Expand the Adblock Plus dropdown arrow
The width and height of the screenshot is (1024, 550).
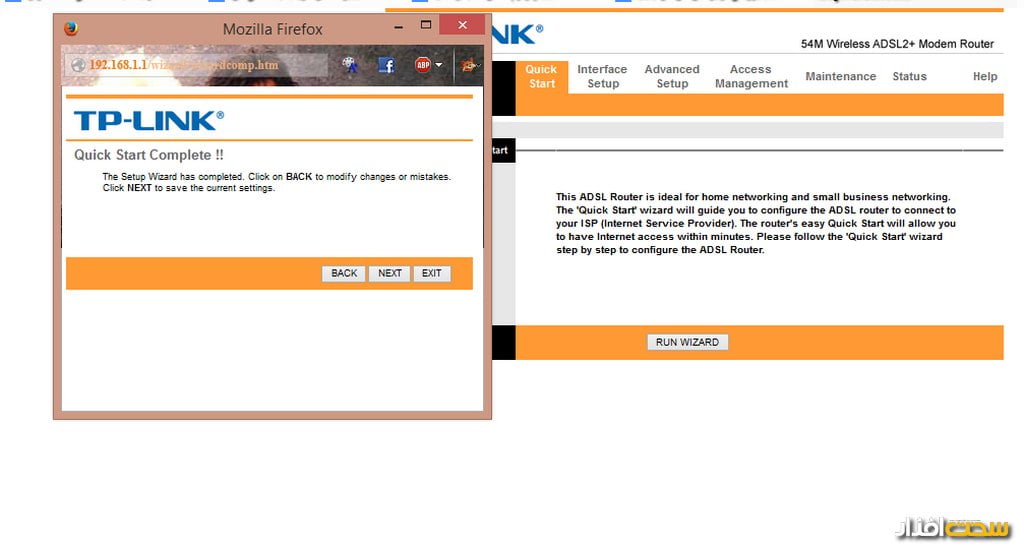(439, 66)
